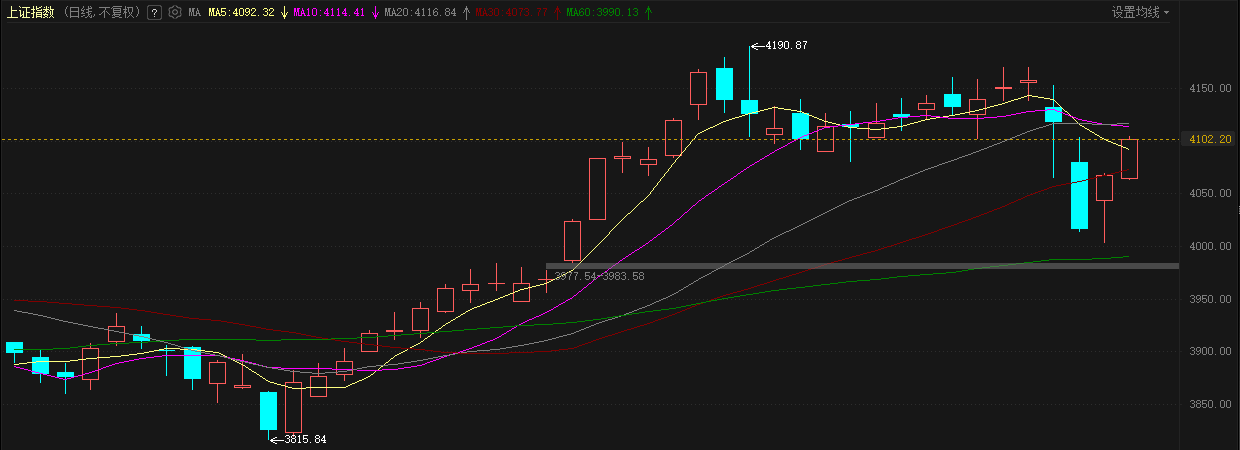Open the question mark help icon
The image size is (1240, 450).
153,13
